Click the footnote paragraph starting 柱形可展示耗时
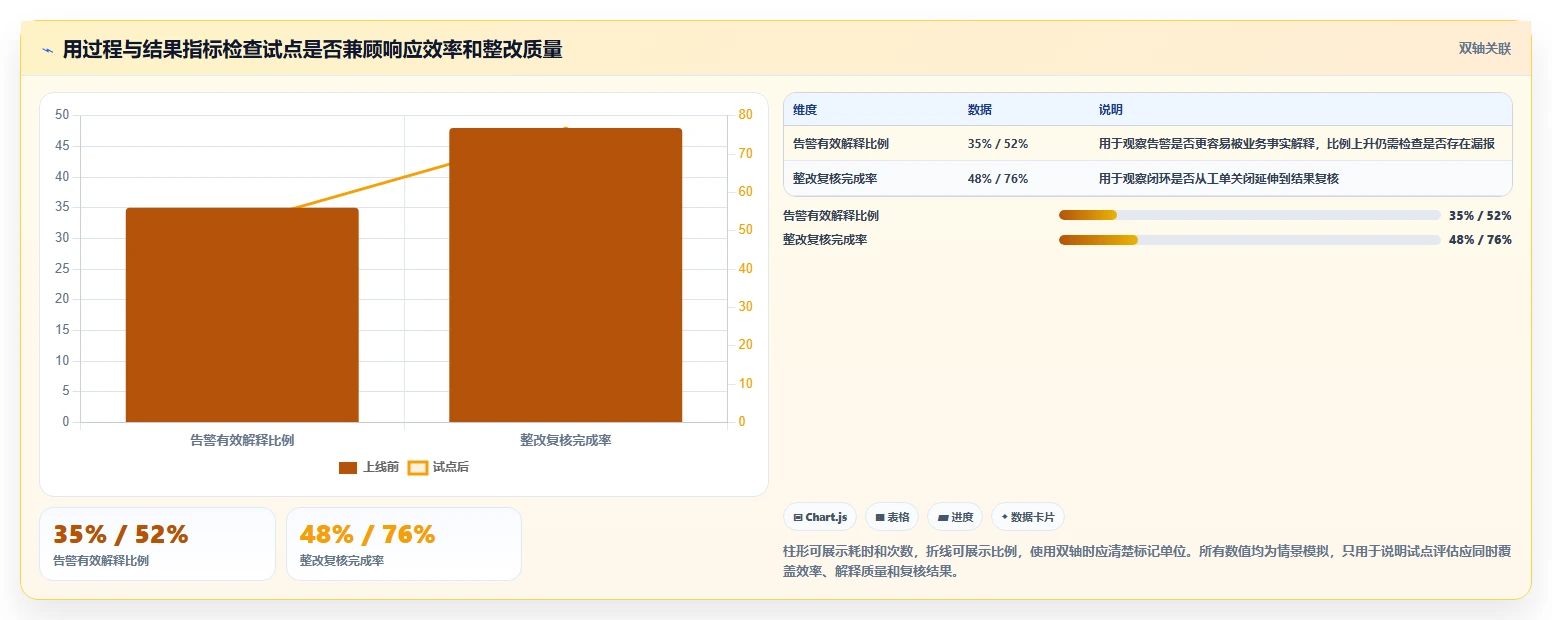Screen dimensions: 1552x620 click(1147, 561)
